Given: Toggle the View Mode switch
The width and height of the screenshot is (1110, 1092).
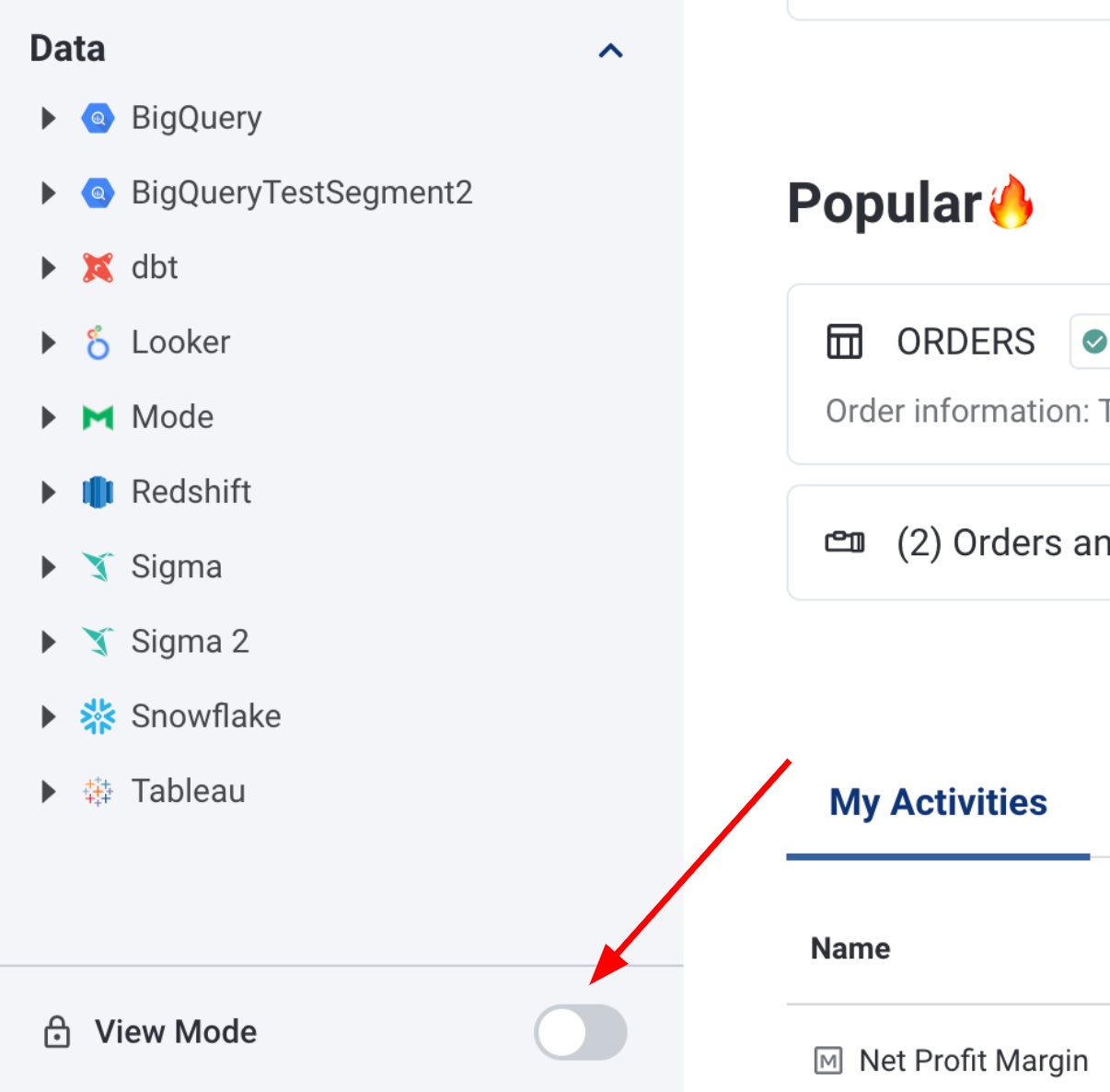Looking at the screenshot, I should 581,1032.
